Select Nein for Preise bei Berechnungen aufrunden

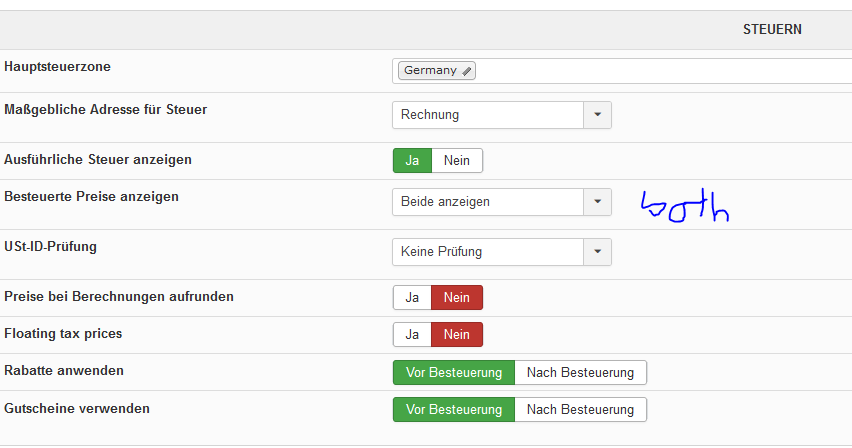(457, 297)
